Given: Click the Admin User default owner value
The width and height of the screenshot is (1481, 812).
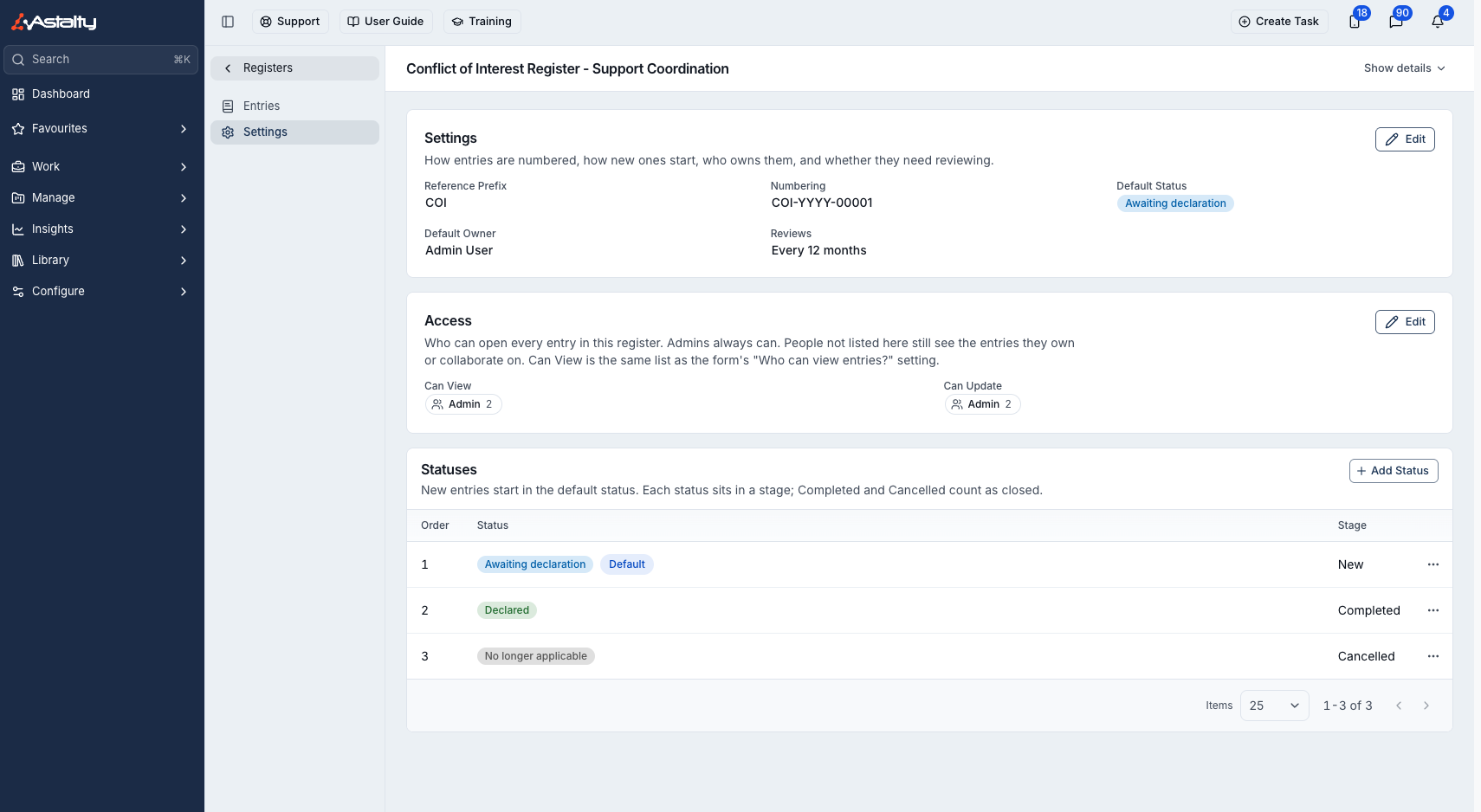Looking at the screenshot, I should tap(459, 250).
